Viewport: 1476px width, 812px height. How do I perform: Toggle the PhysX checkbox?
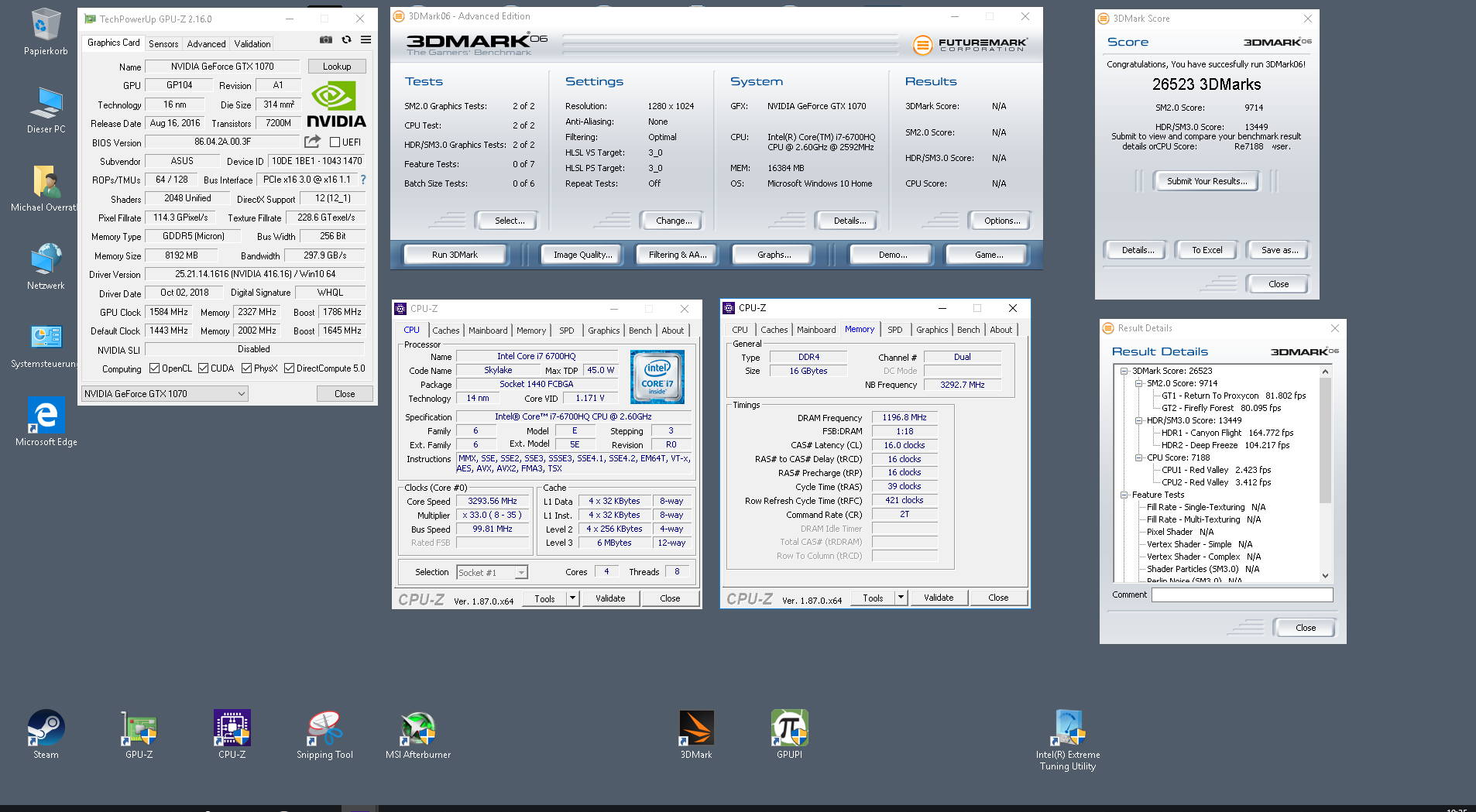pyautogui.click(x=246, y=368)
